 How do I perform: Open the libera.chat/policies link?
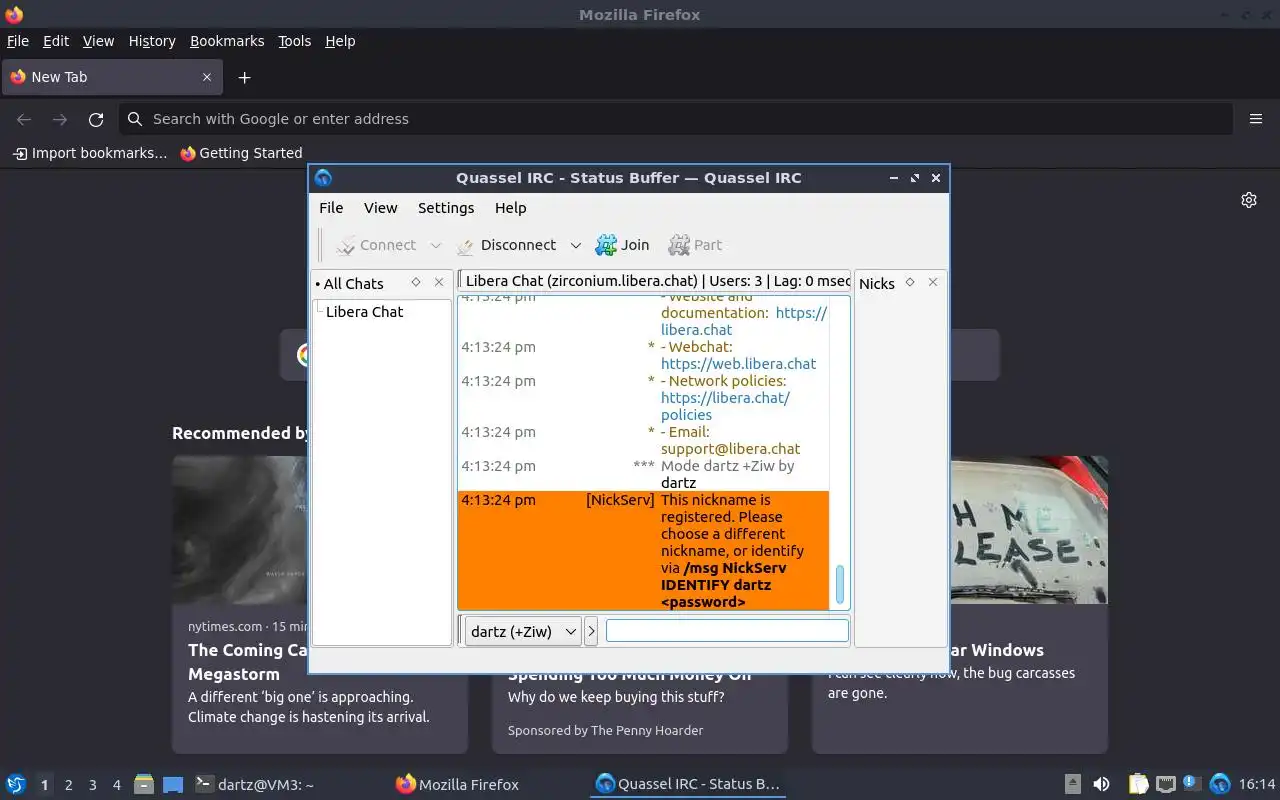[x=725, y=406]
